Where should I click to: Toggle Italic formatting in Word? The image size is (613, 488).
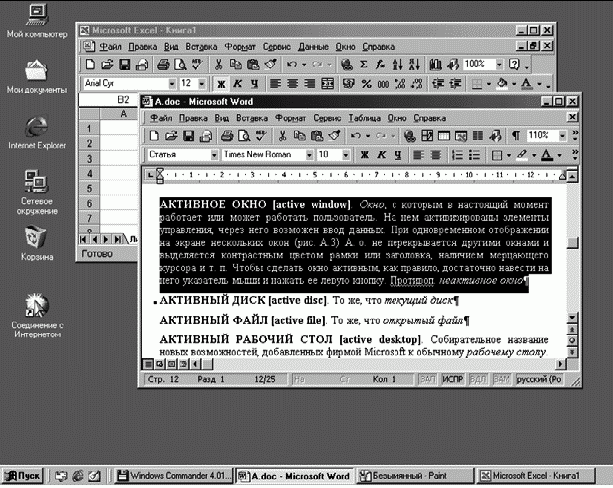381,155
